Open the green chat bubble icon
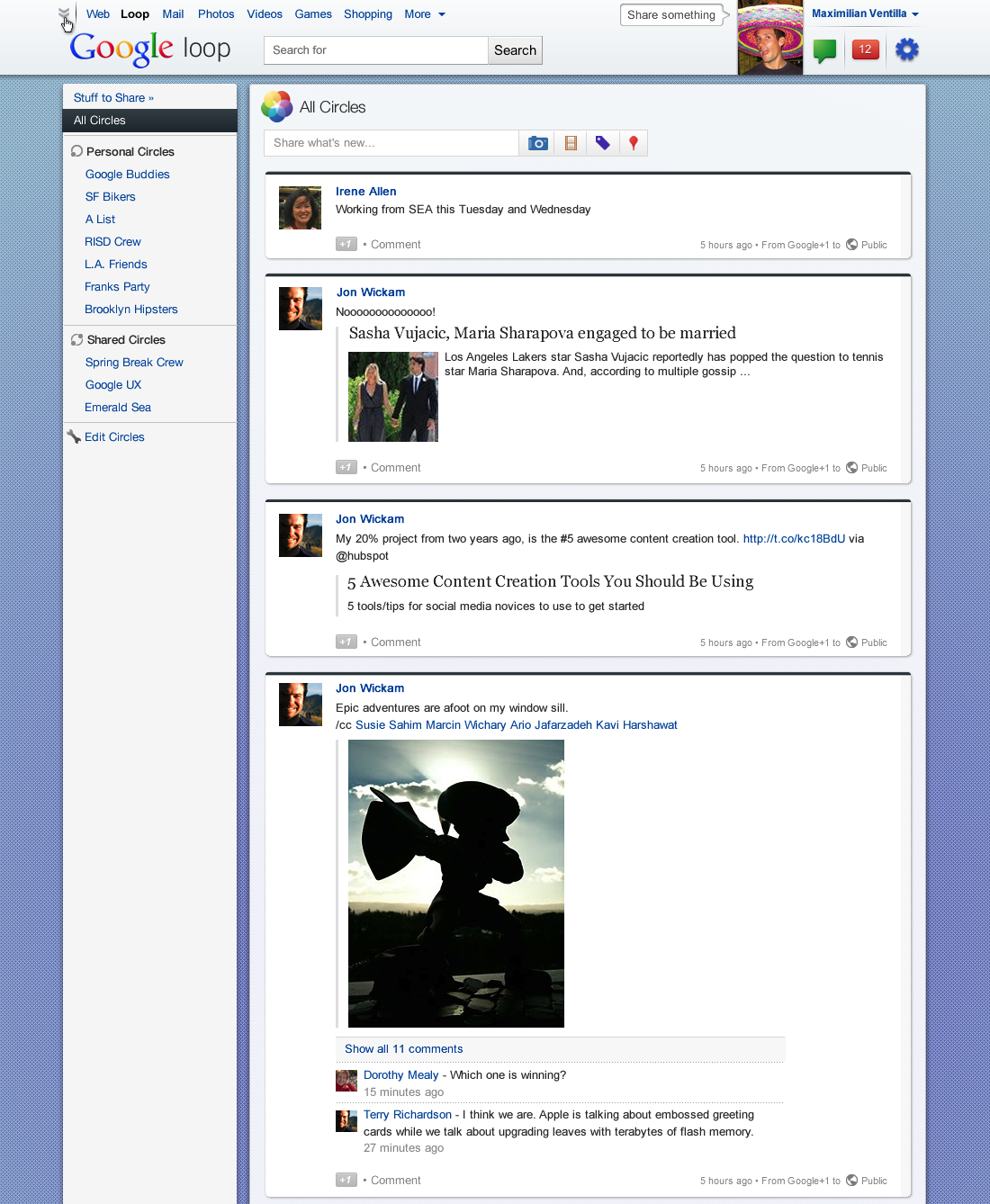Screen dimensions: 990x1204 [x=824, y=51]
